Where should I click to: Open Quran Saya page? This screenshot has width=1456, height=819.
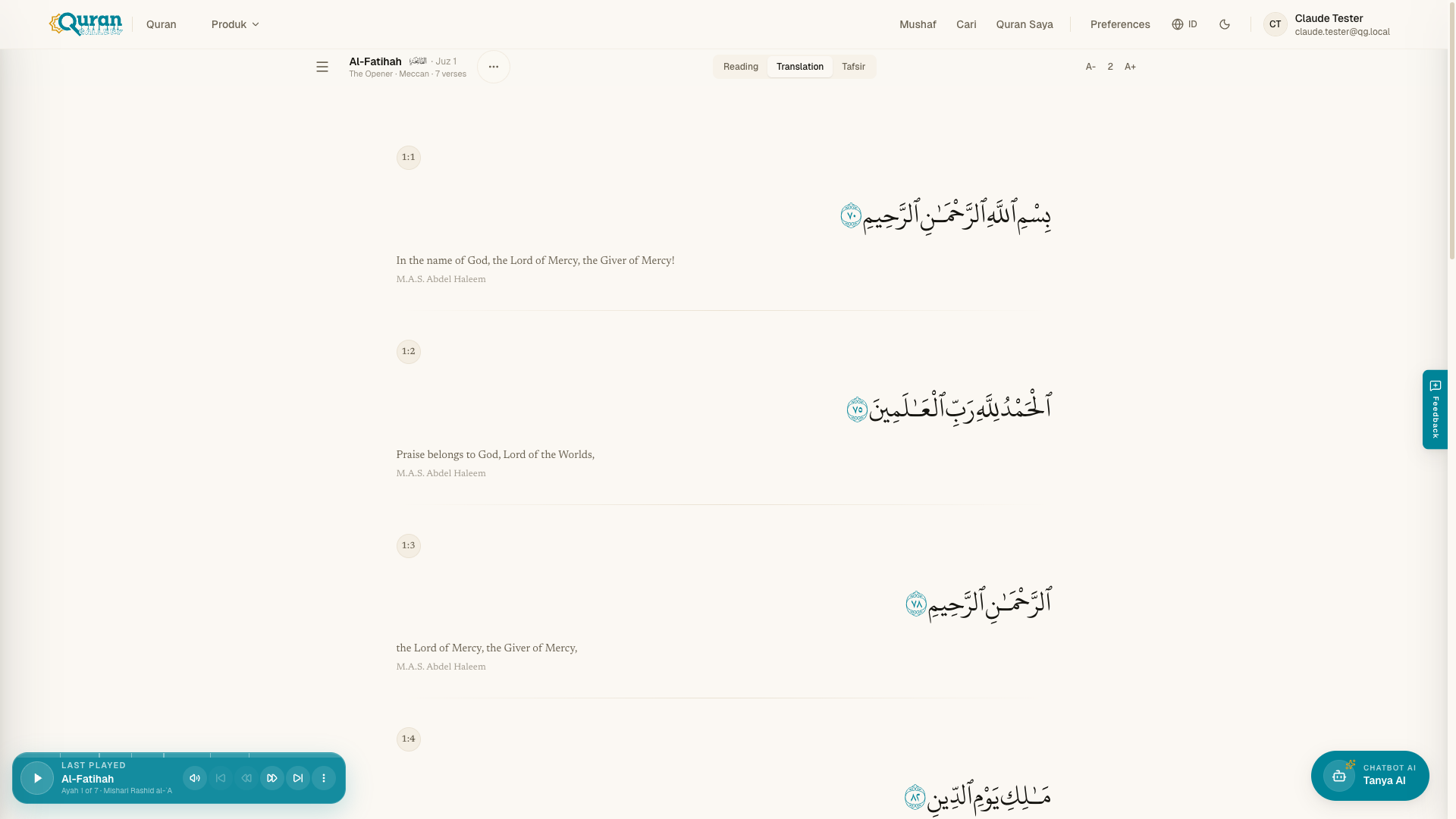(x=1025, y=24)
